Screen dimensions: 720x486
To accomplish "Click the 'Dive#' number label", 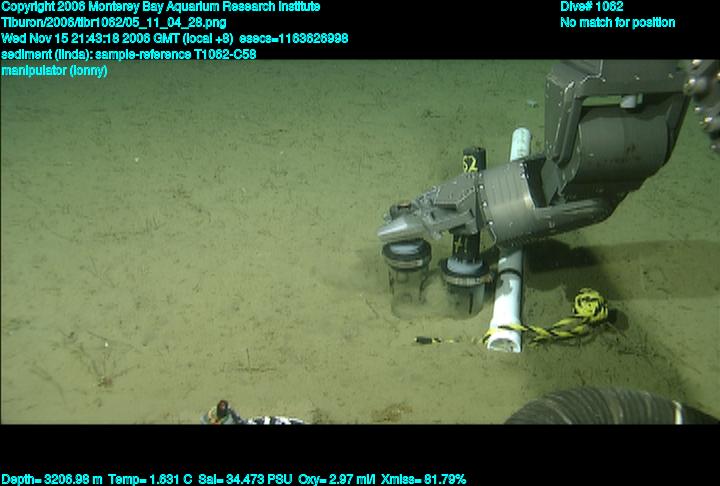I will (x=592, y=6).
